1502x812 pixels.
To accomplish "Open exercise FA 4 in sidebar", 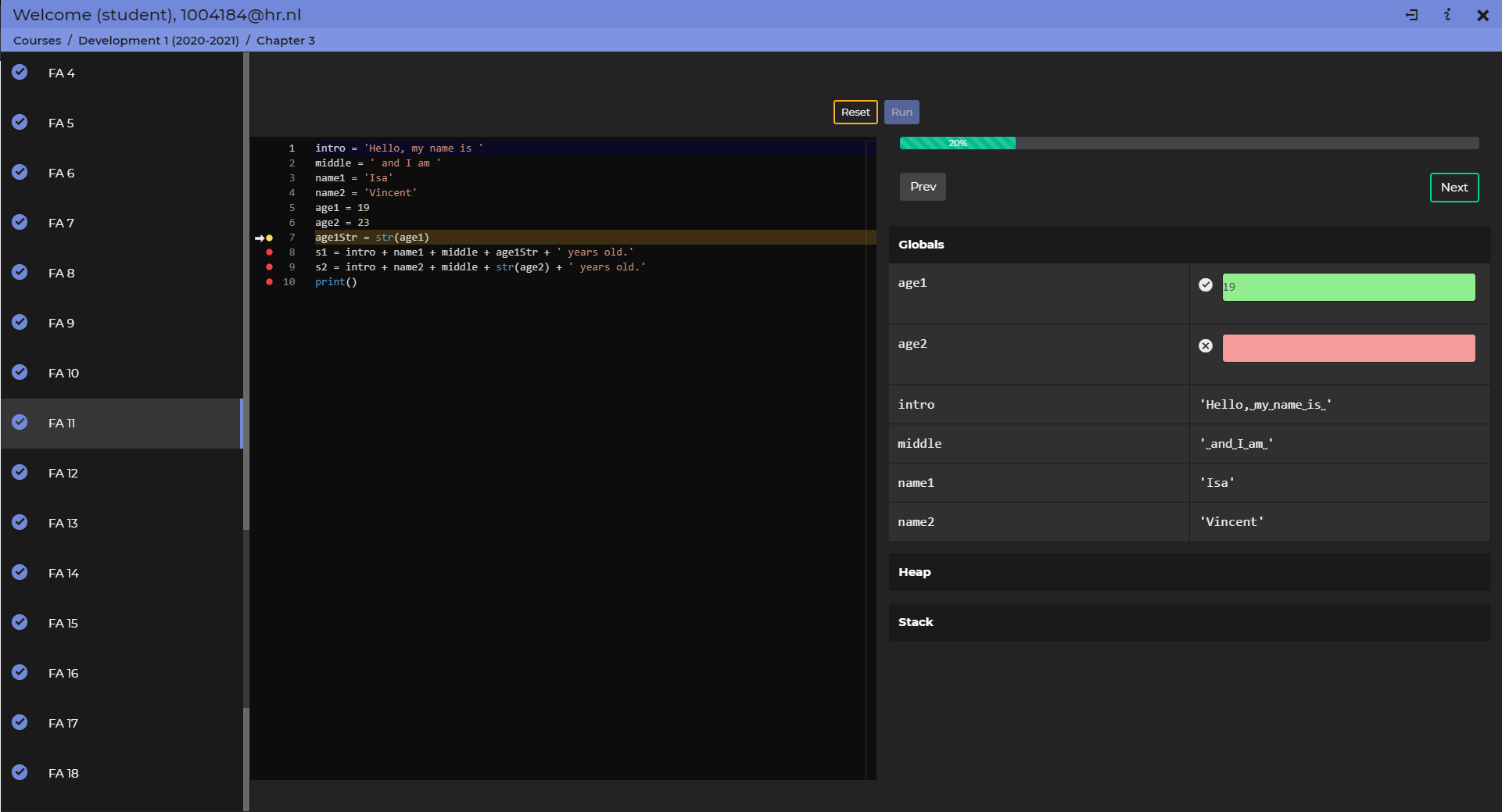I will pos(122,73).
